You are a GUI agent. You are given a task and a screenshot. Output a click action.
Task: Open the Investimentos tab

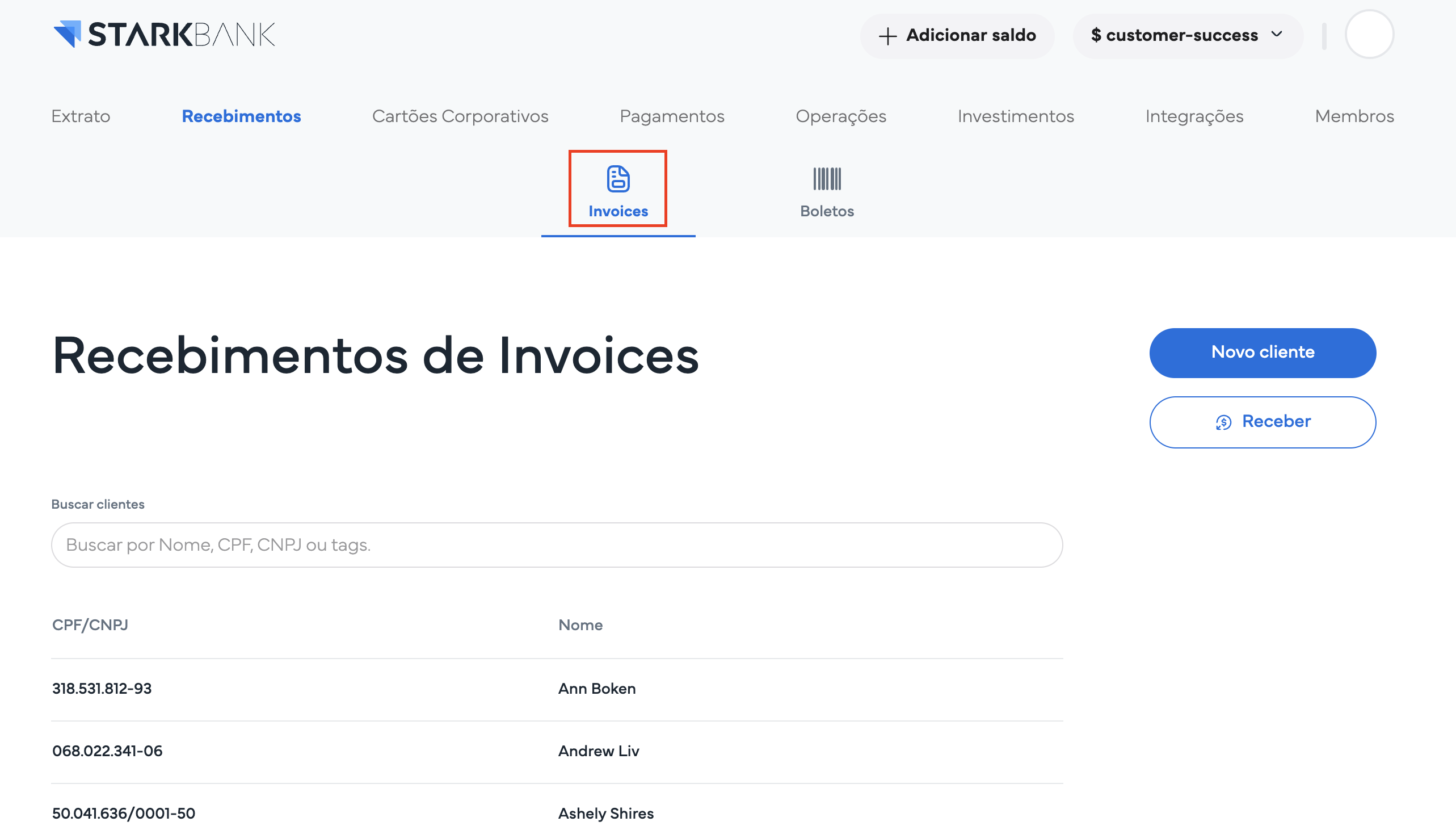coord(1016,116)
